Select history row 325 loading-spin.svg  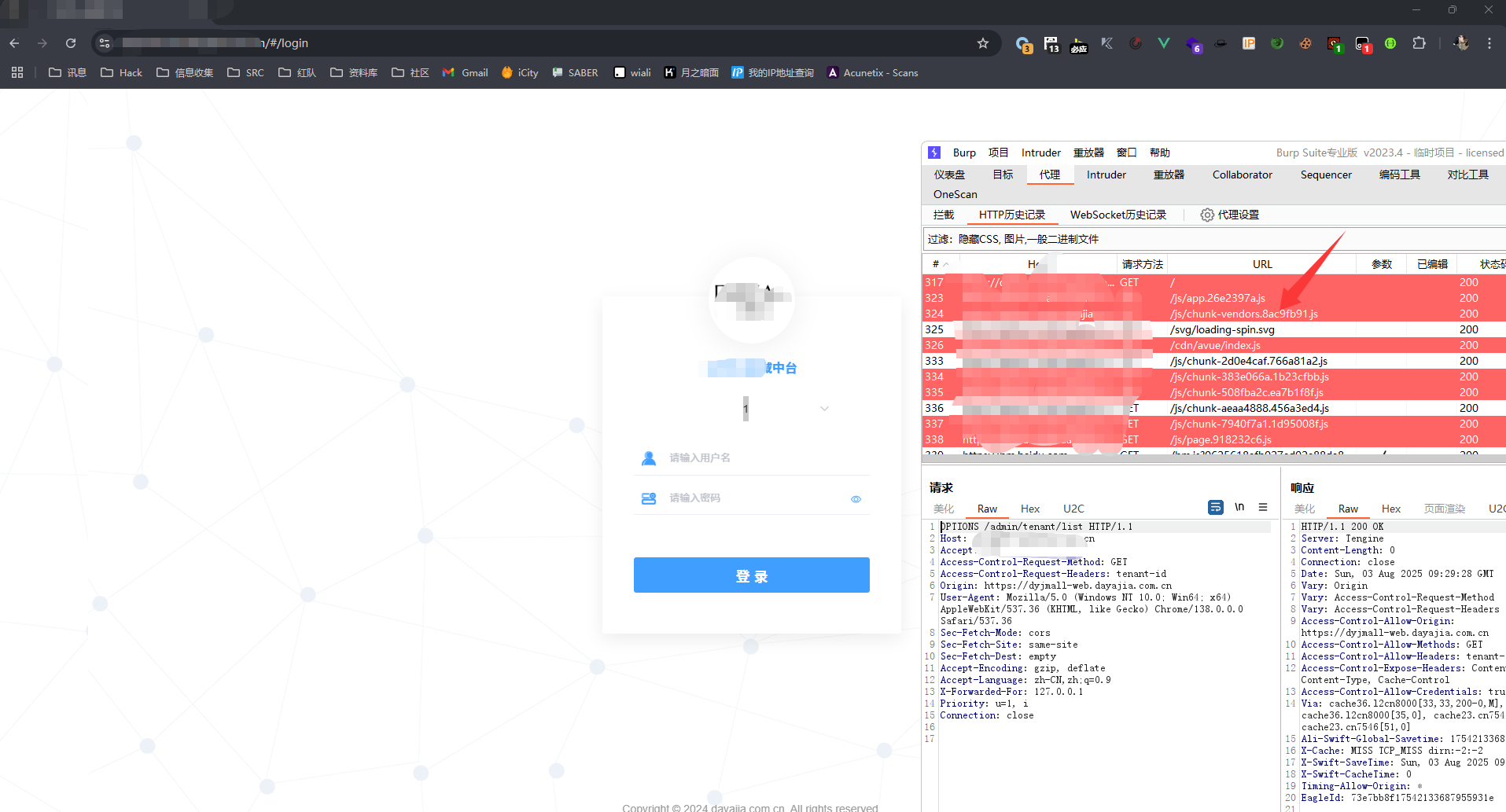[x=1214, y=329]
